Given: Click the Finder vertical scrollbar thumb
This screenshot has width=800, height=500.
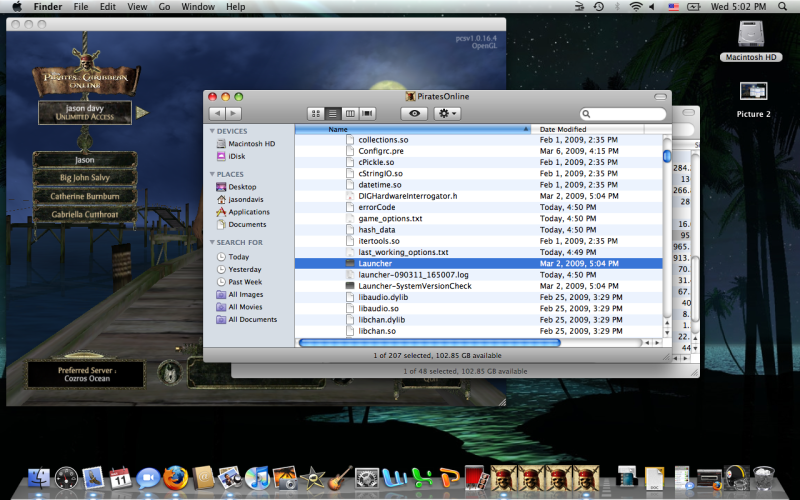Looking at the screenshot, I should click(667, 156).
